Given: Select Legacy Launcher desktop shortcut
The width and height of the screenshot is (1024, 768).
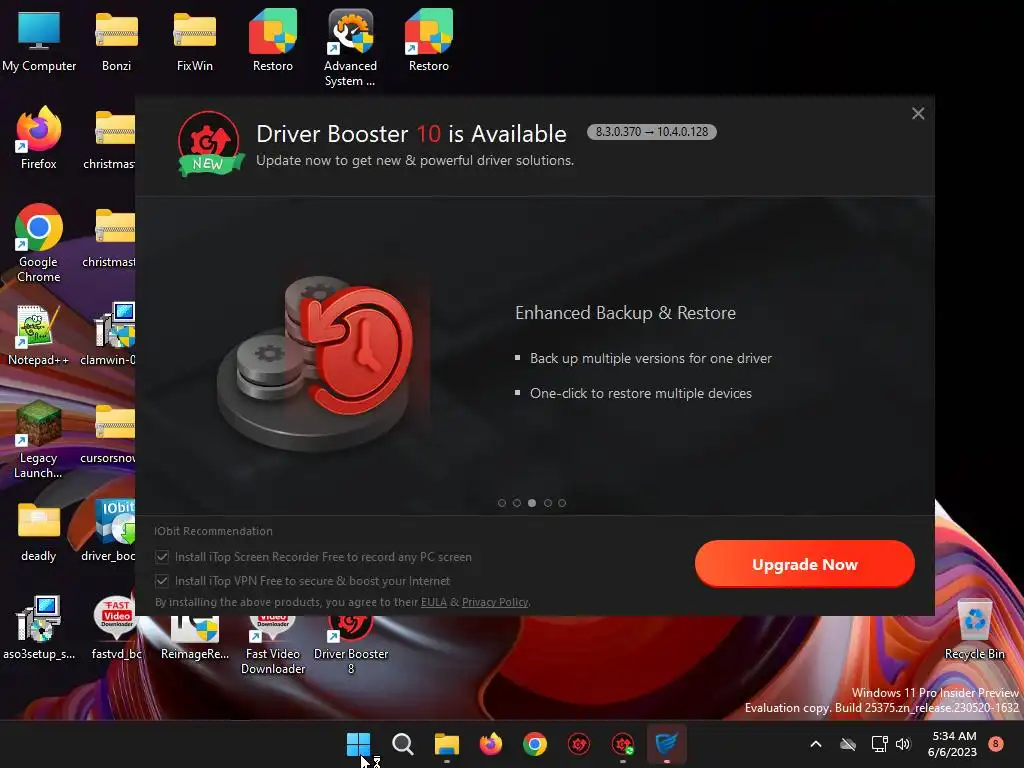Looking at the screenshot, I should pos(39,440).
